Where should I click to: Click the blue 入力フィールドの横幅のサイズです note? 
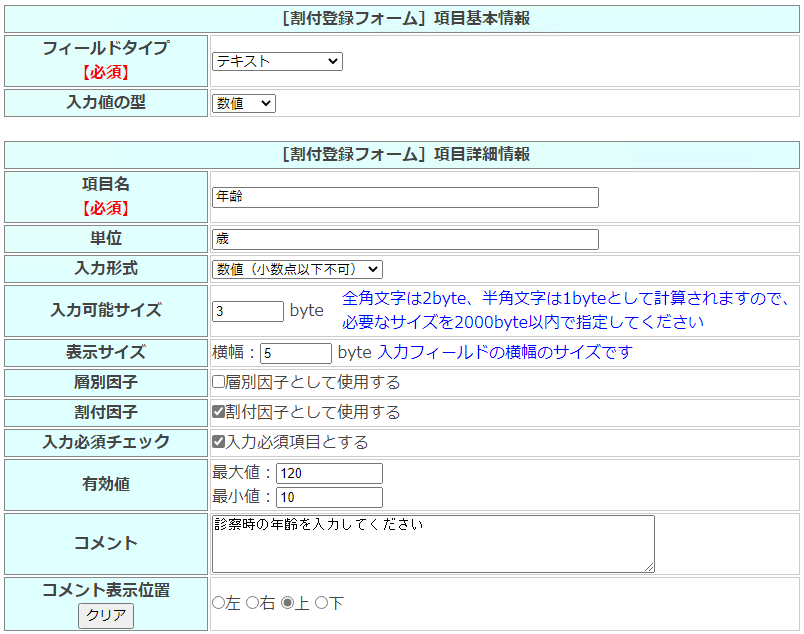coord(505,353)
